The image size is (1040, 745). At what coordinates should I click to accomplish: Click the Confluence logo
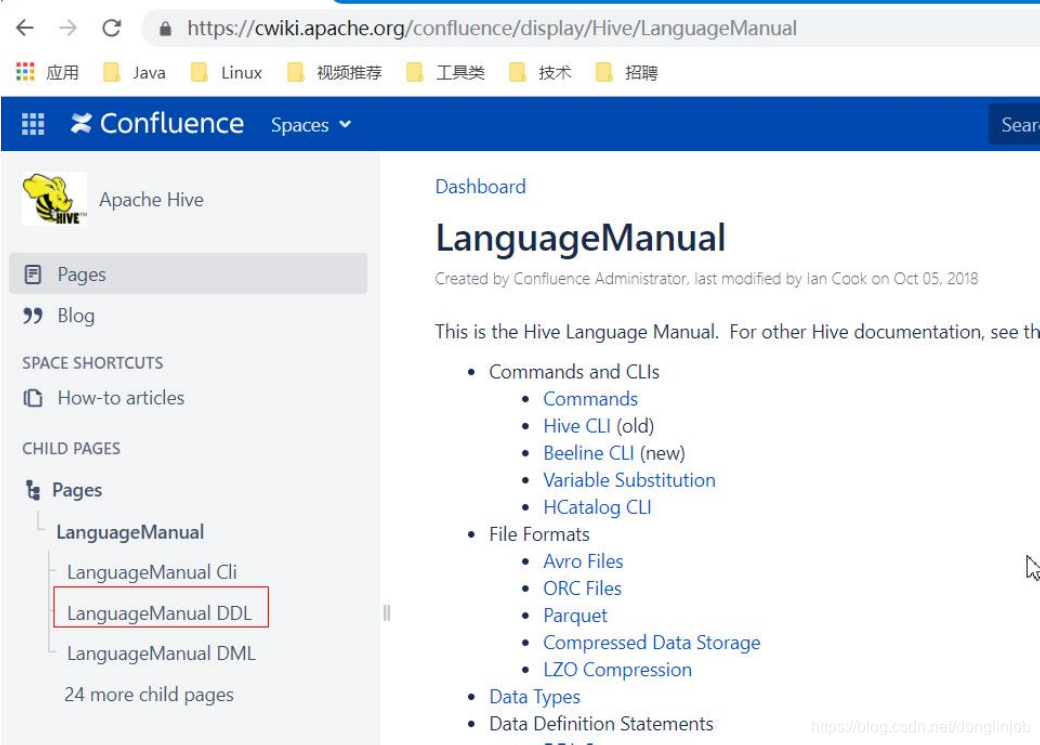156,124
